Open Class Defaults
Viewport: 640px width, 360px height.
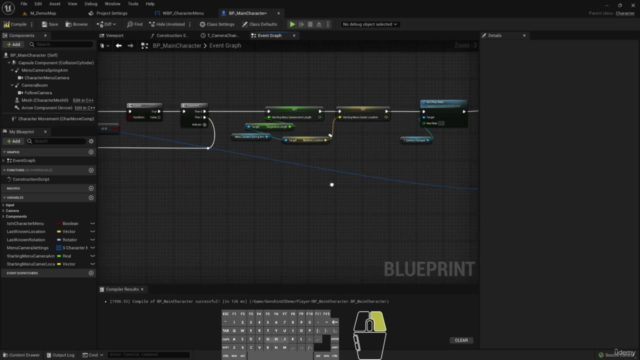[260, 24]
